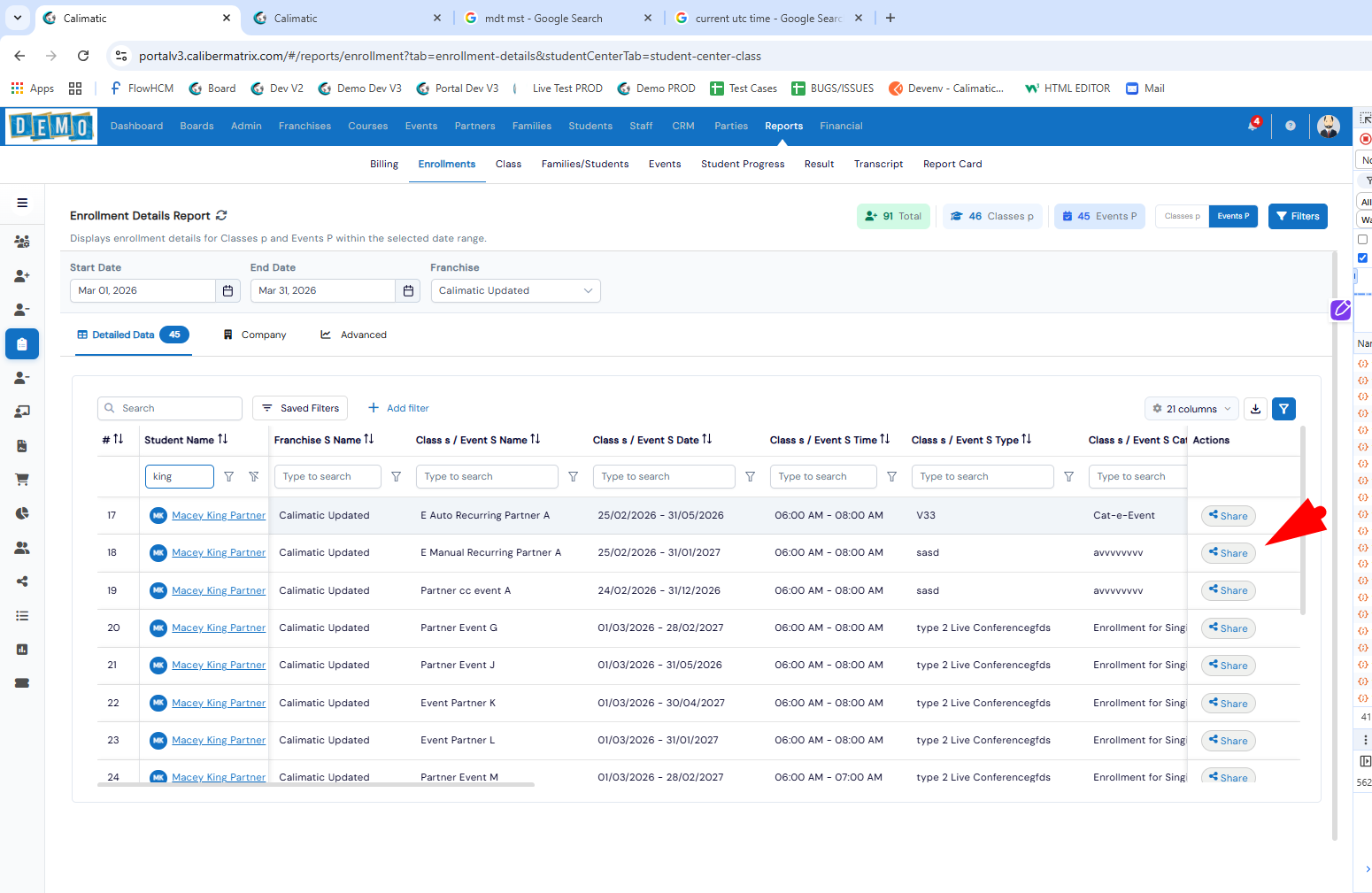
Task: Click the refresh icon beside Enrollment Details Report
Action: pyautogui.click(x=221, y=215)
